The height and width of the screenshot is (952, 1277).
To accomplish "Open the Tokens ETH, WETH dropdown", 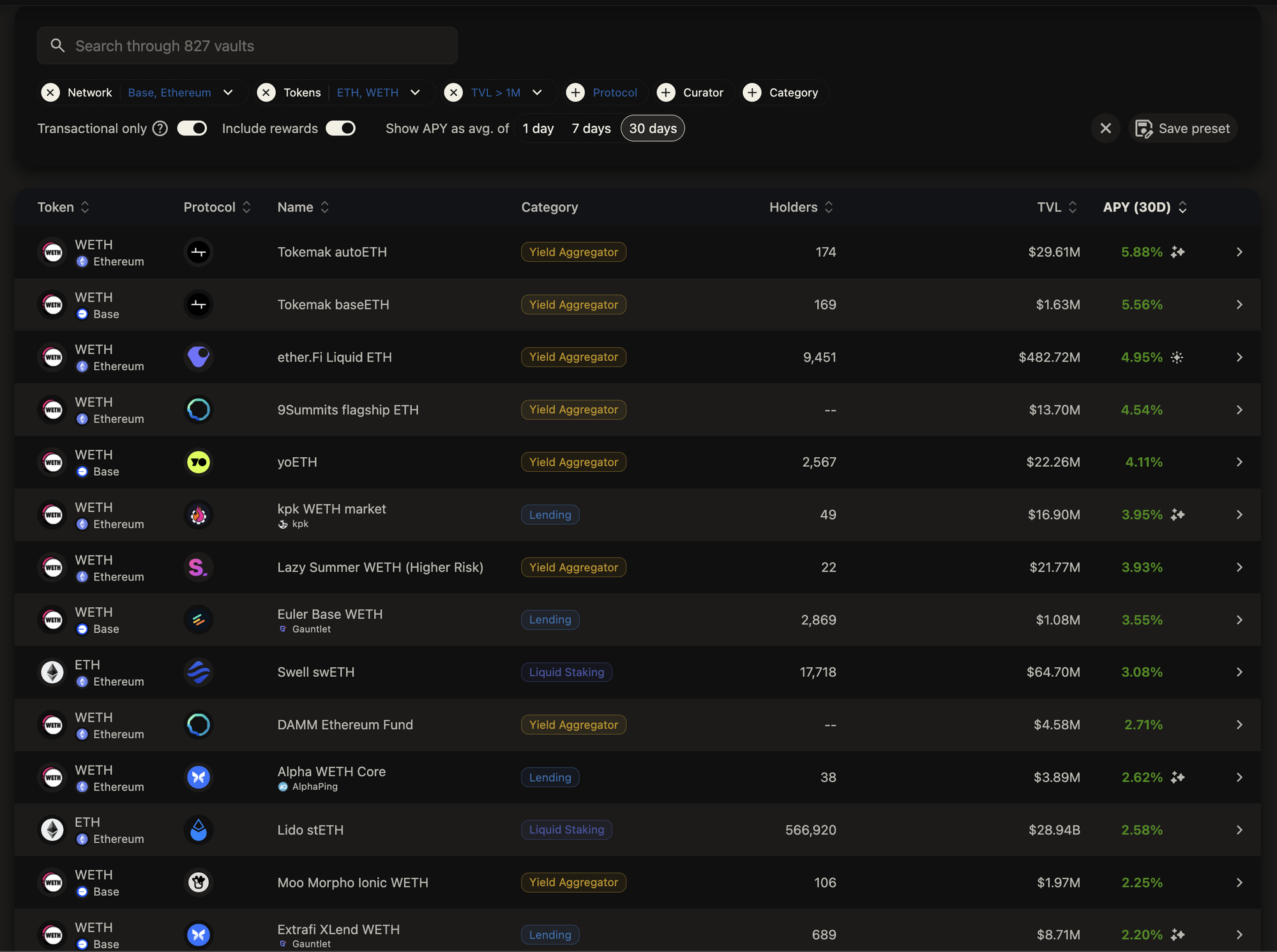I will (x=415, y=93).
